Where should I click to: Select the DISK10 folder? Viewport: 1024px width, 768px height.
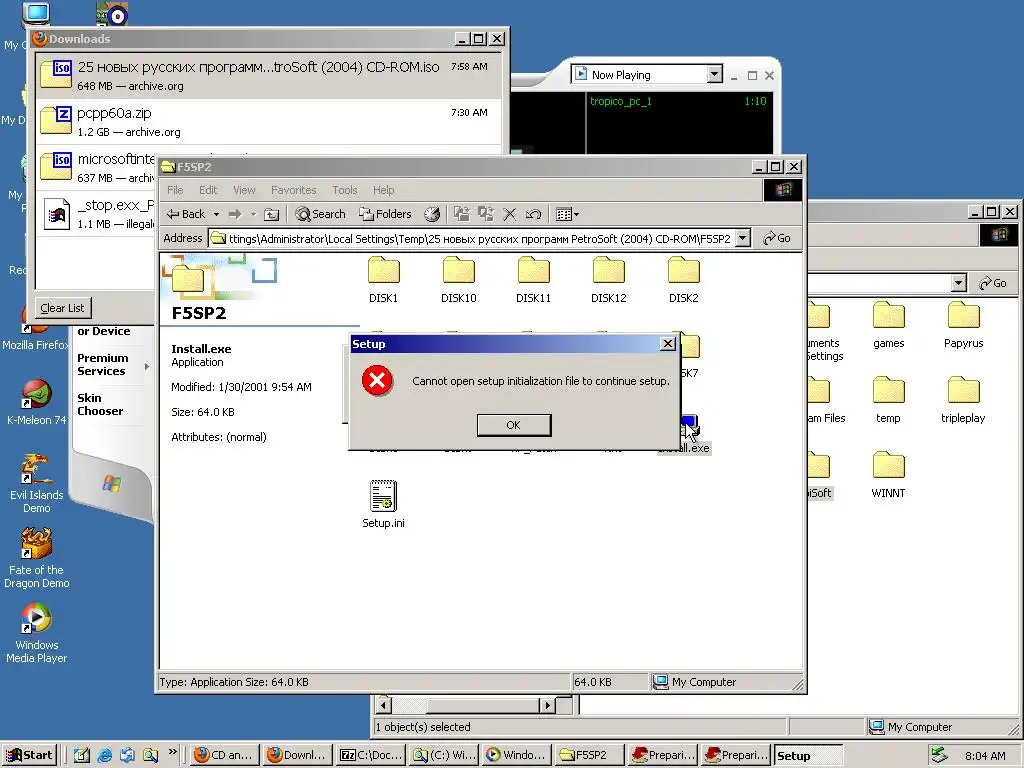coord(458,280)
